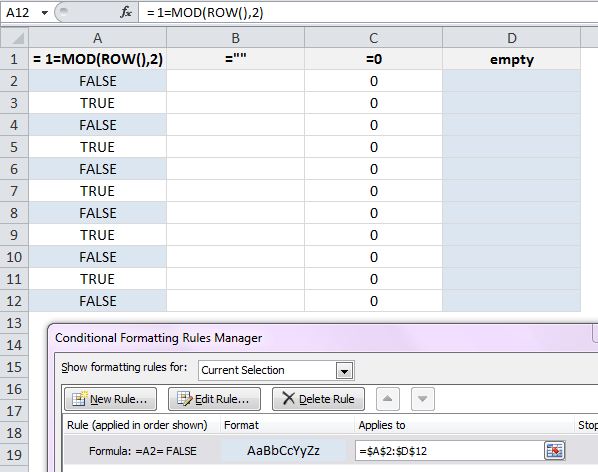Click the collapse dialog range selector icon

(555, 451)
